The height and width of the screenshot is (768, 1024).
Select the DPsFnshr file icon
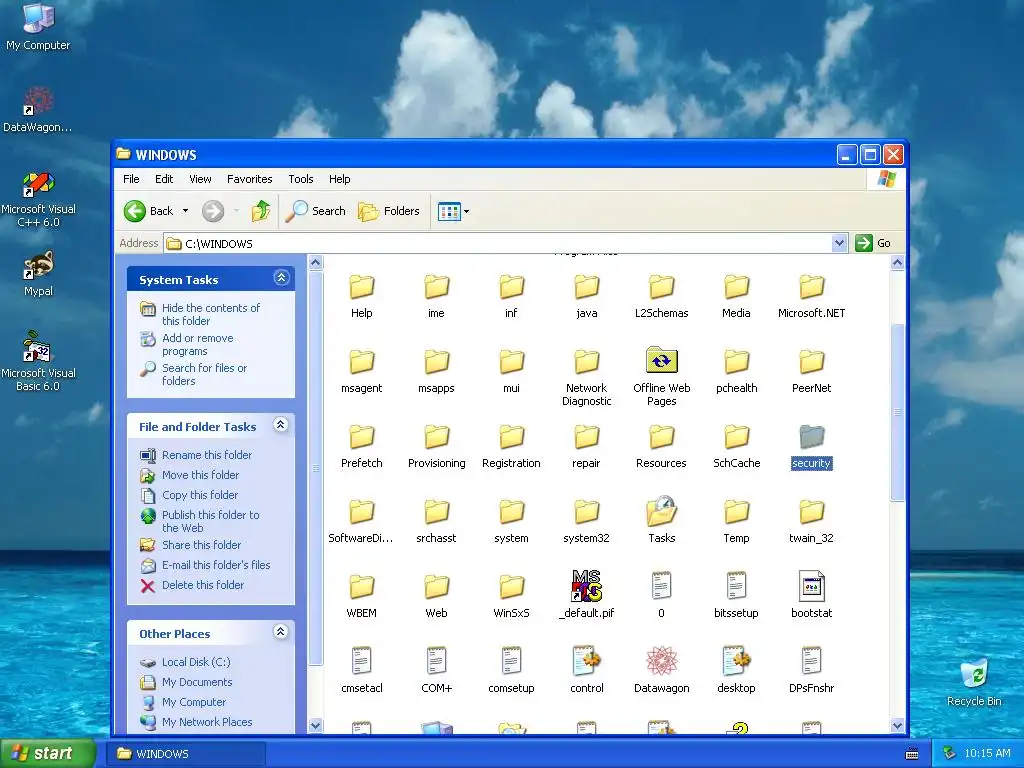[811, 661]
